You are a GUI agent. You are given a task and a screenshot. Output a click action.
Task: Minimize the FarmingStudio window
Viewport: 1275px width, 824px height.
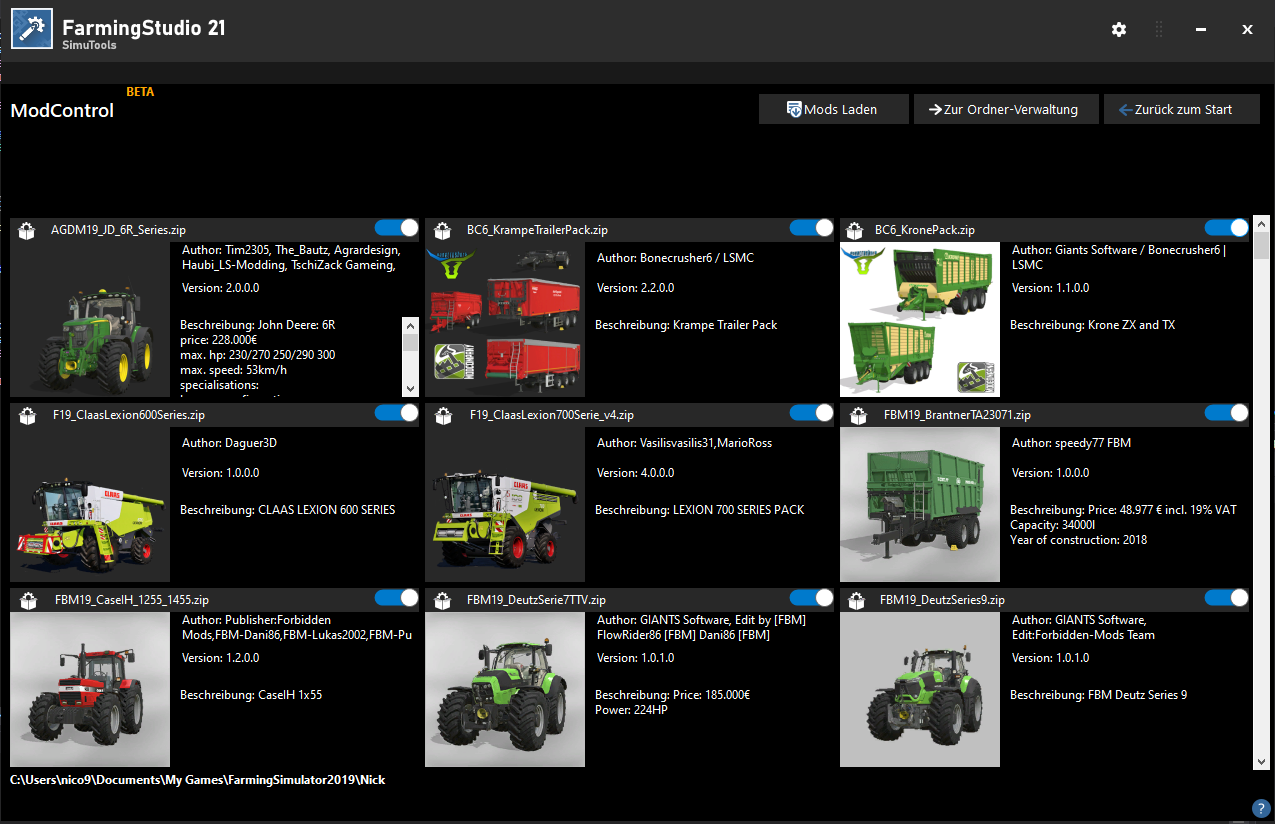[x=1201, y=30]
